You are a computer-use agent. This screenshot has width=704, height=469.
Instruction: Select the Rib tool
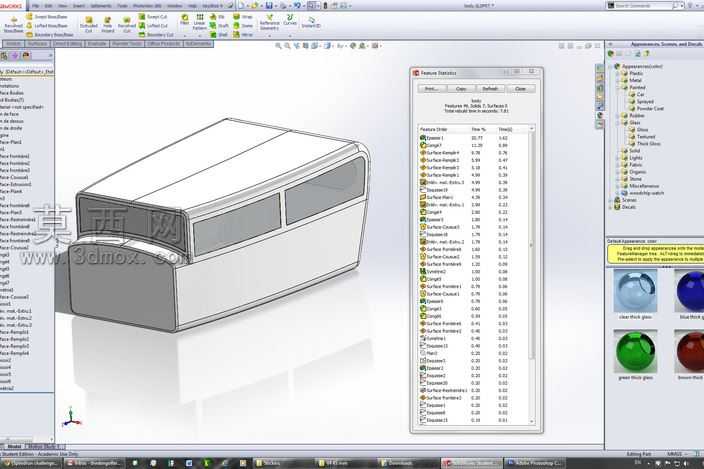[x=217, y=17]
